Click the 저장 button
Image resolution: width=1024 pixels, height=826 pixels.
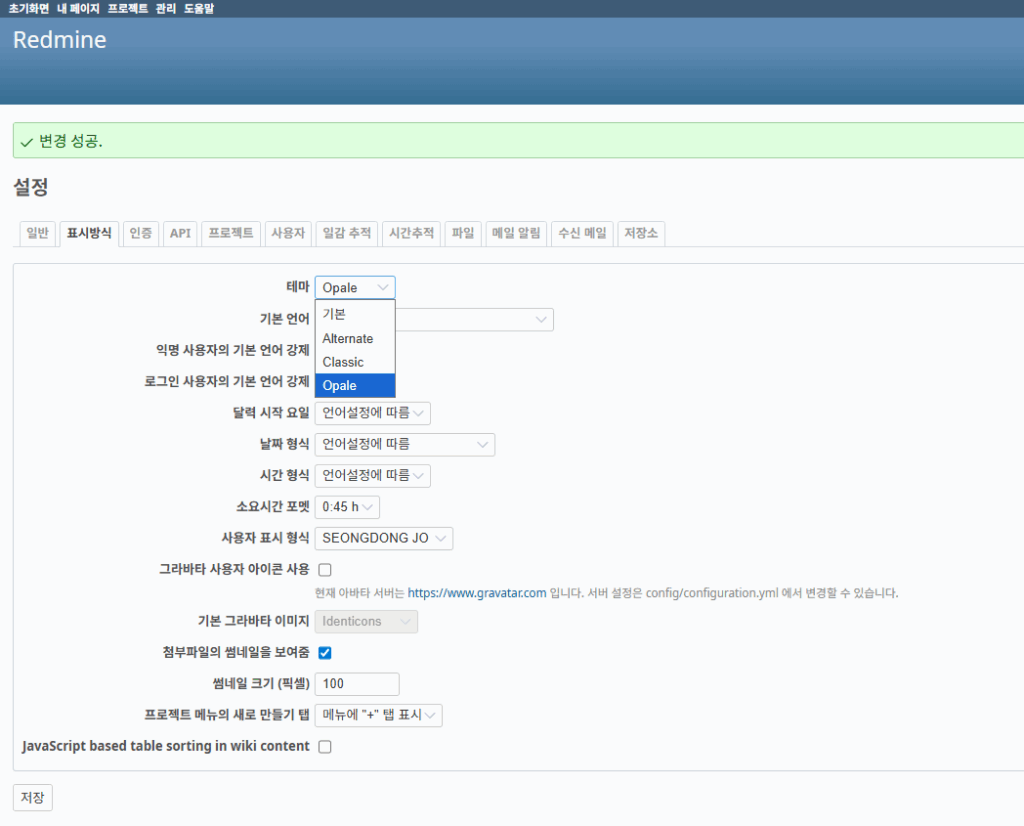point(32,797)
